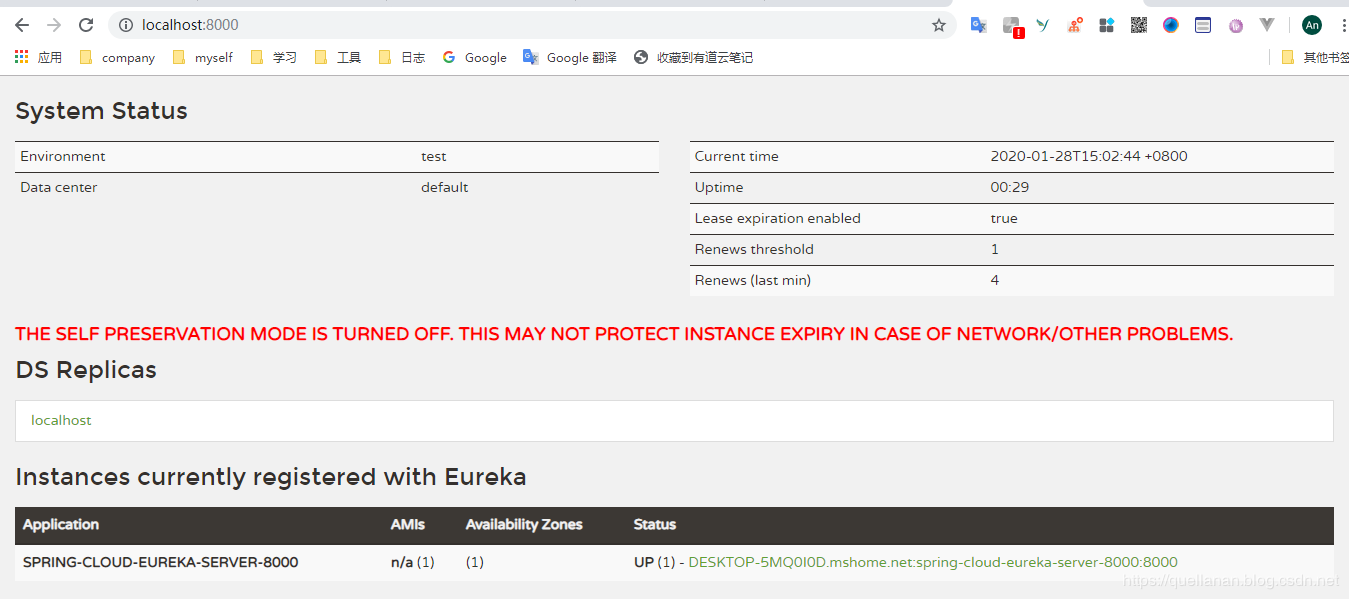Select the timestamp 2020-01-28T15:02:44 +0800
The image size is (1349, 599).
pyautogui.click(x=1089, y=156)
